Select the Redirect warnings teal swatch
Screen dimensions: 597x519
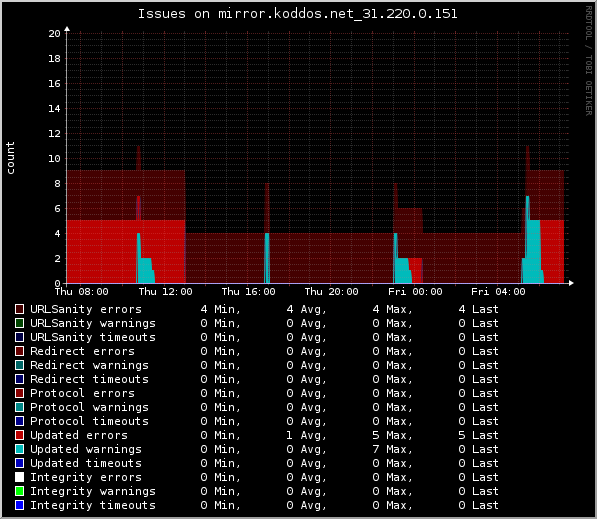(x=19, y=365)
